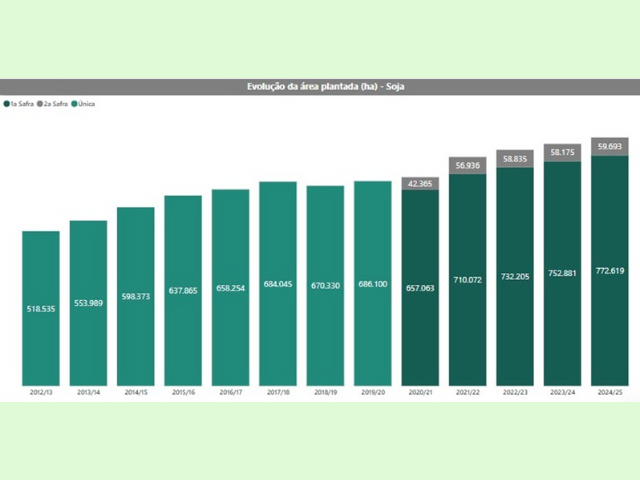Screen dimensions: 640x480
Task: Select the Única legend entry
Action: tap(85, 103)
